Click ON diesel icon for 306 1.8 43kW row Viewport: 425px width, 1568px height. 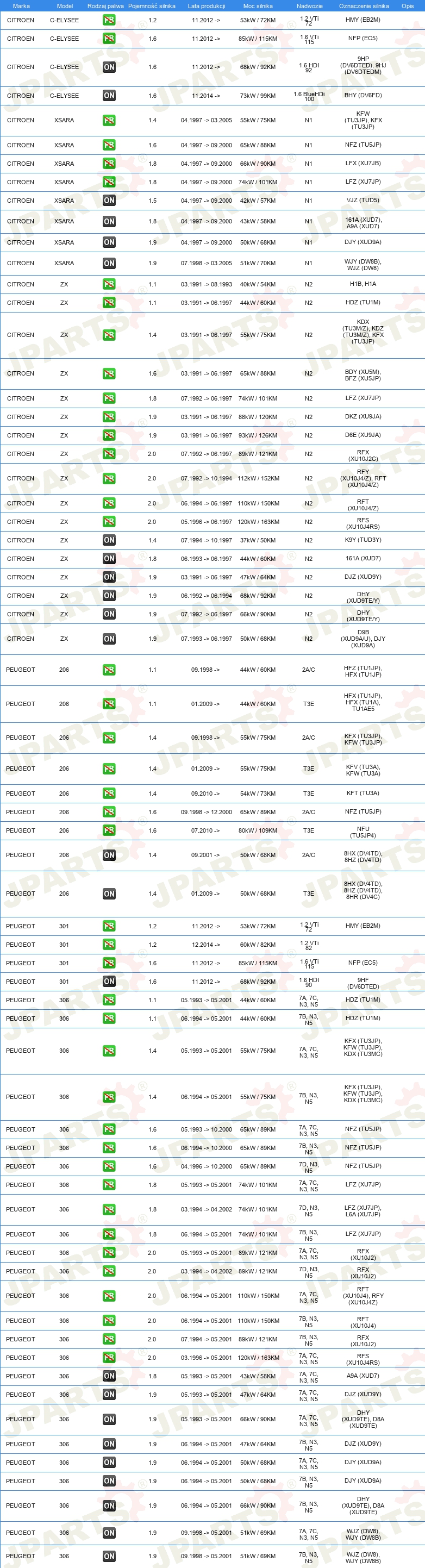[109, 1376]
